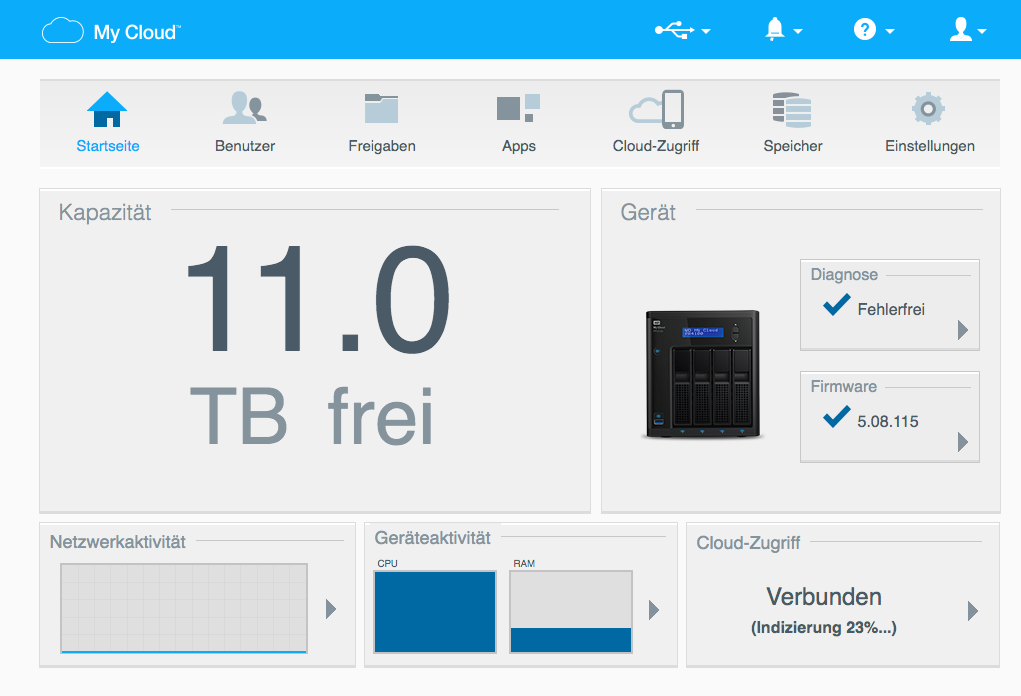Open the Cloud-Zugriff navigation icon

click(656, 109)
